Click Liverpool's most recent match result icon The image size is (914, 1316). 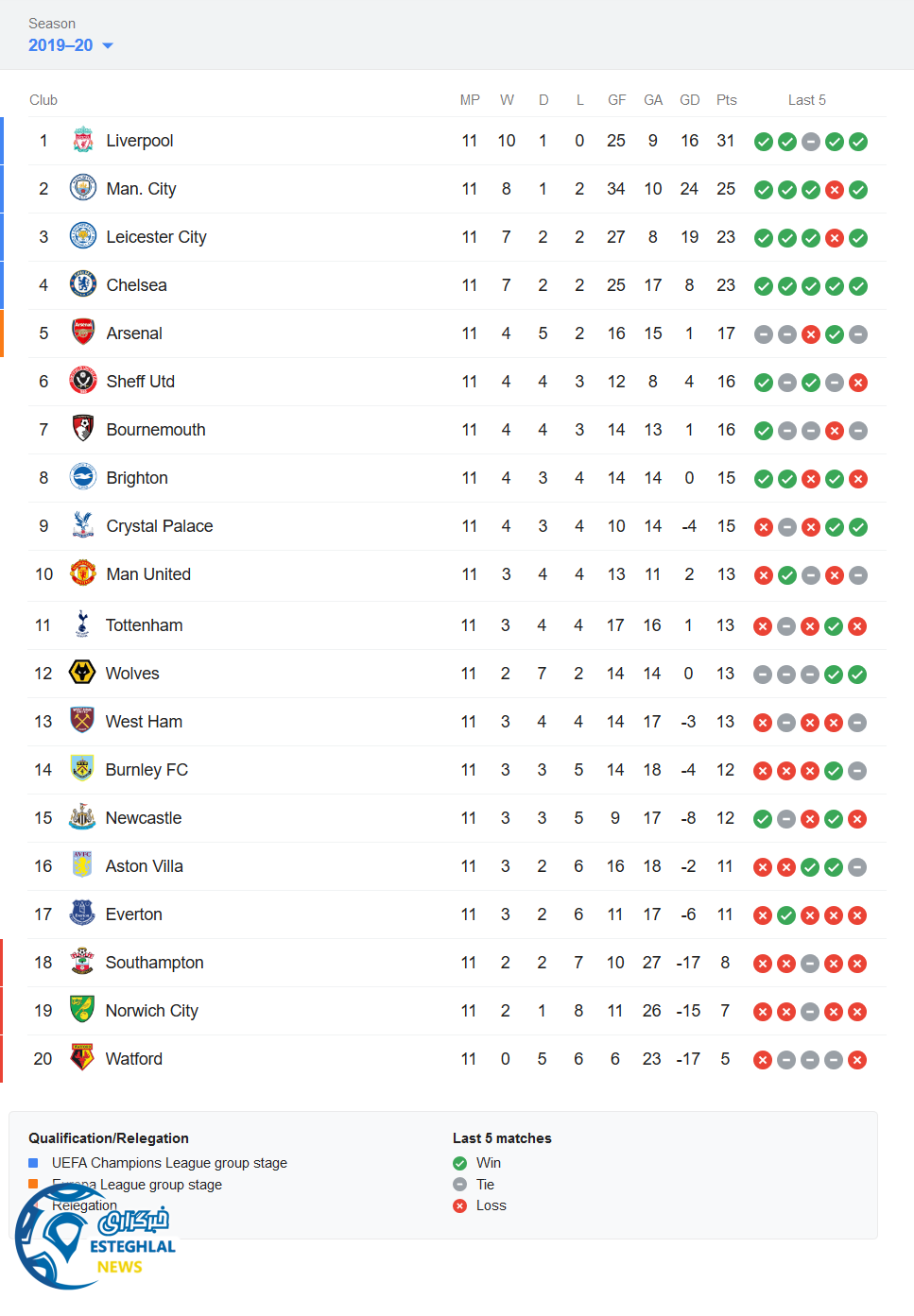click(858, 142)
